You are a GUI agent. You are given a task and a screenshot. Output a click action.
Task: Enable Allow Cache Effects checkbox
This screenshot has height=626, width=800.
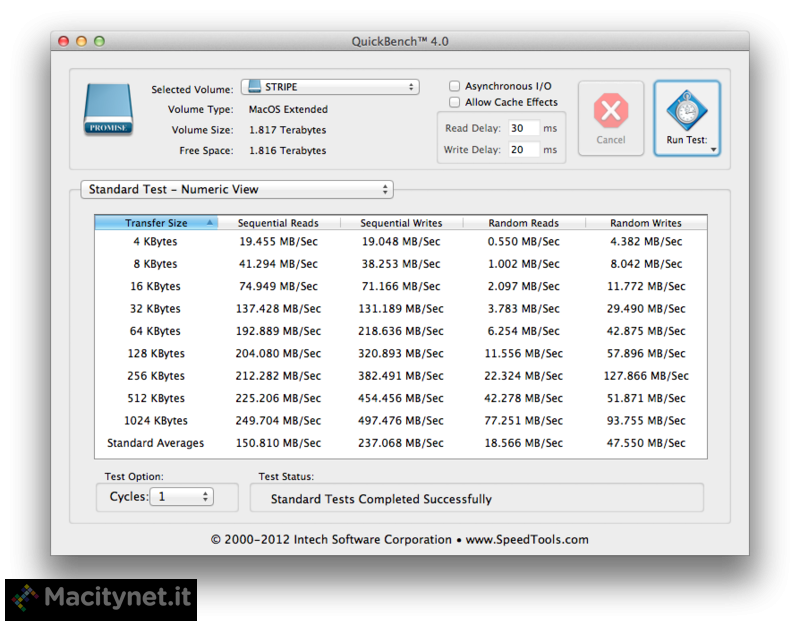pos(454,102)
